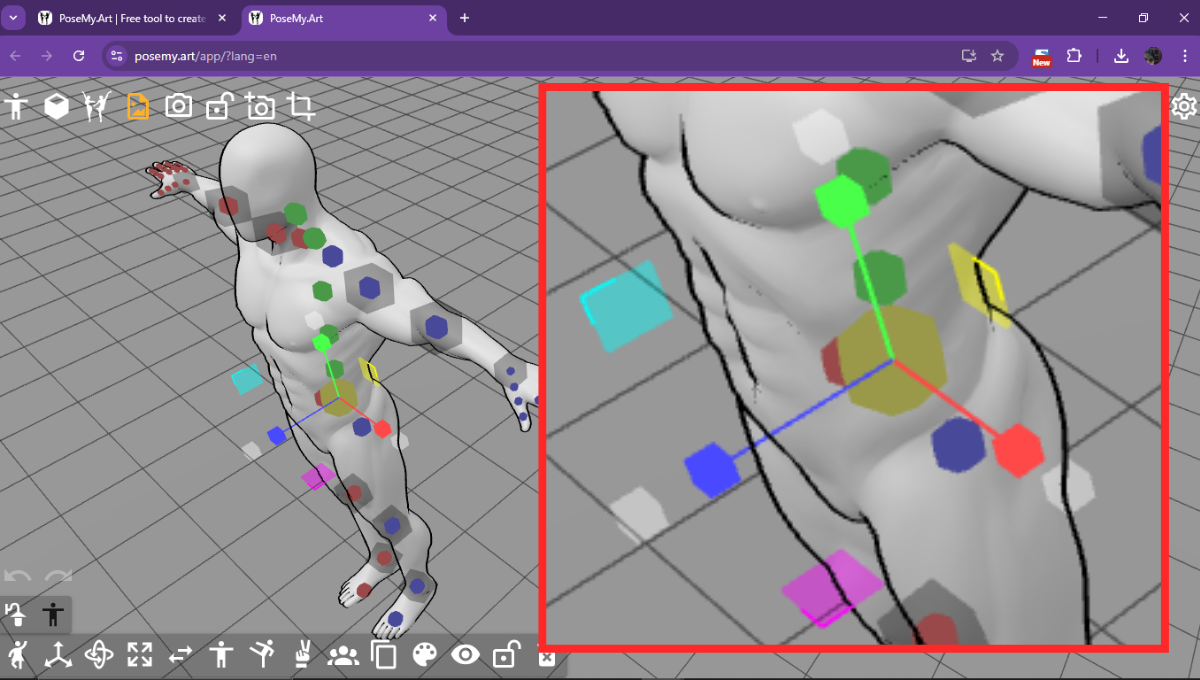
Task: Select the three-axis move tool
Action: (58, 655)
